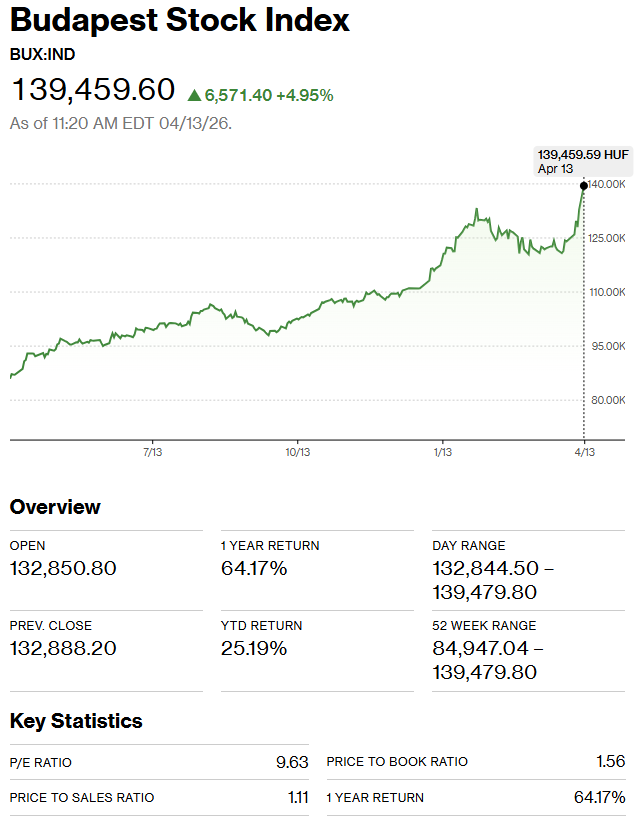Click the 7/13 date label on x-axis

coord(153,453)
